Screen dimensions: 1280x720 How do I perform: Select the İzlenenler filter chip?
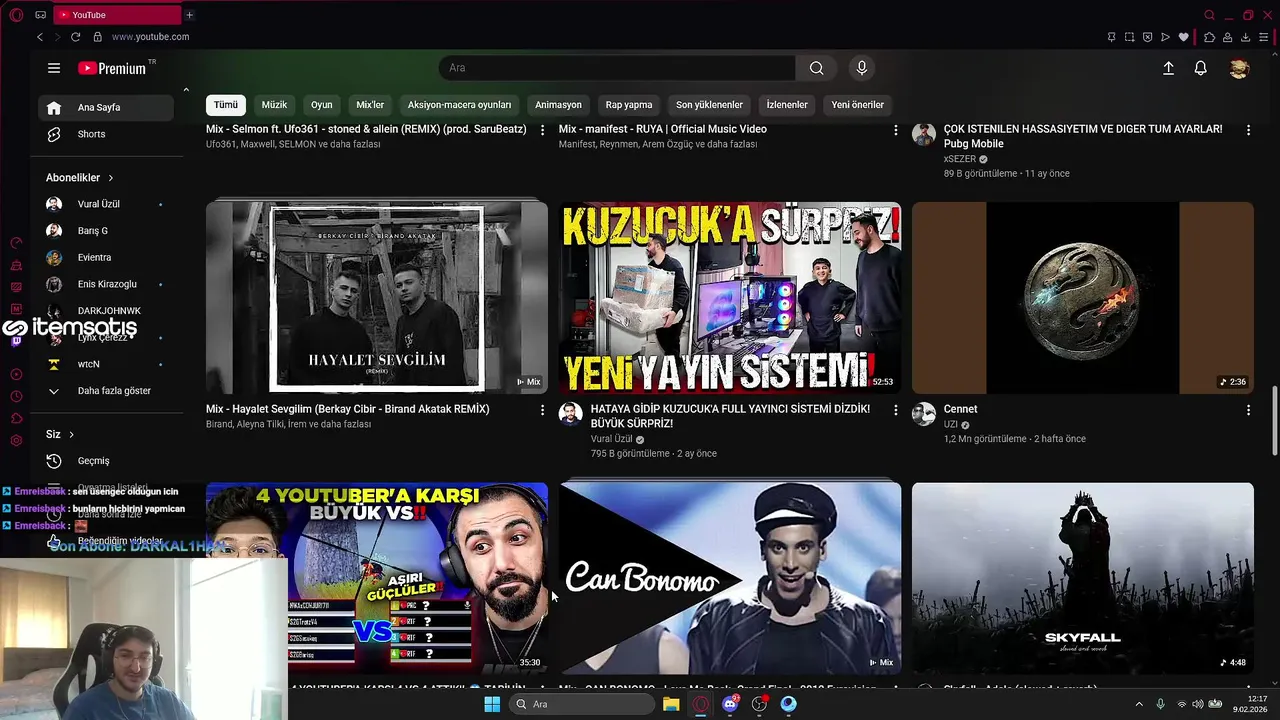[787, 105]
